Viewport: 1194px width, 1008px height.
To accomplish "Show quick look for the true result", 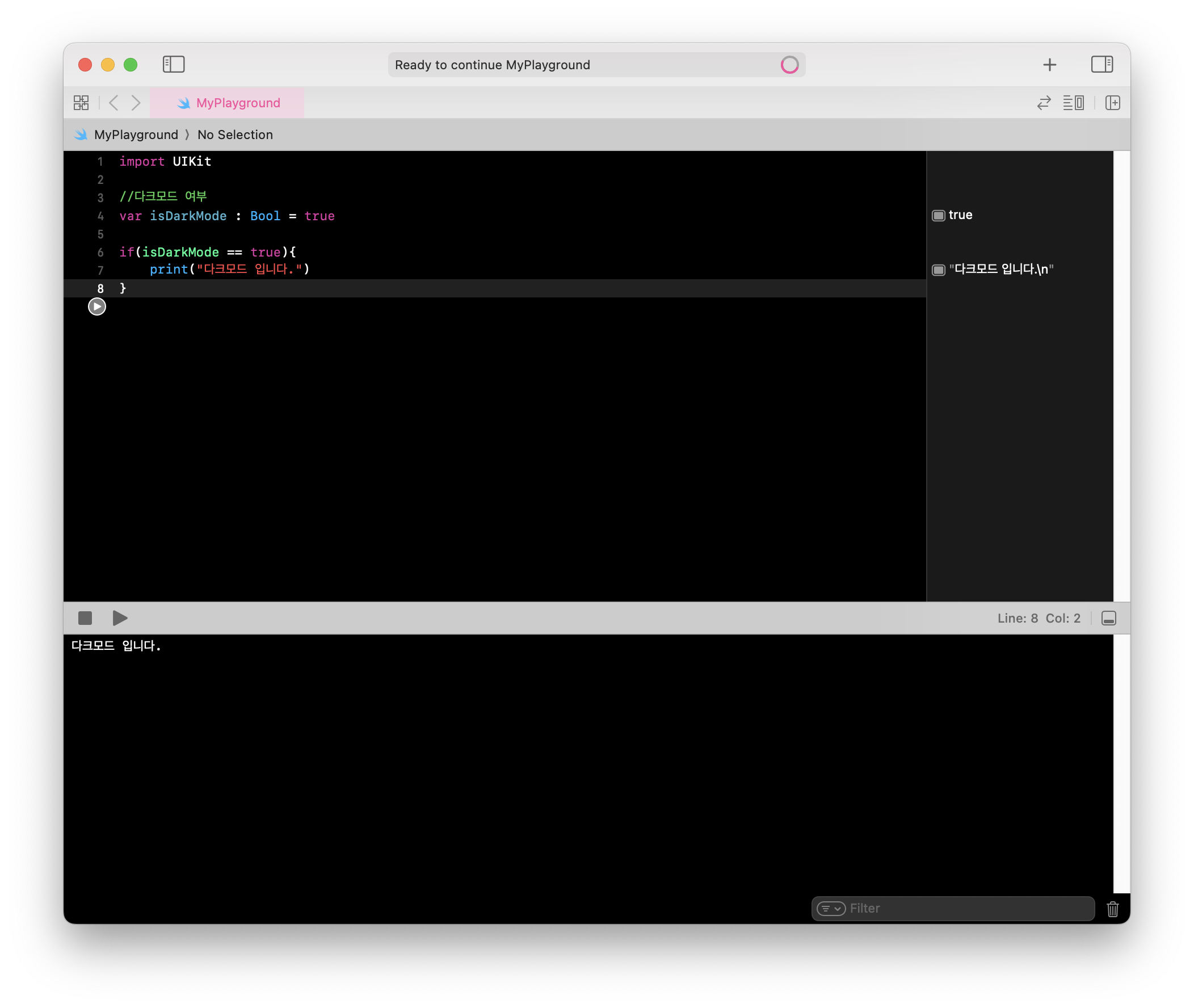I will pos(938,216).
